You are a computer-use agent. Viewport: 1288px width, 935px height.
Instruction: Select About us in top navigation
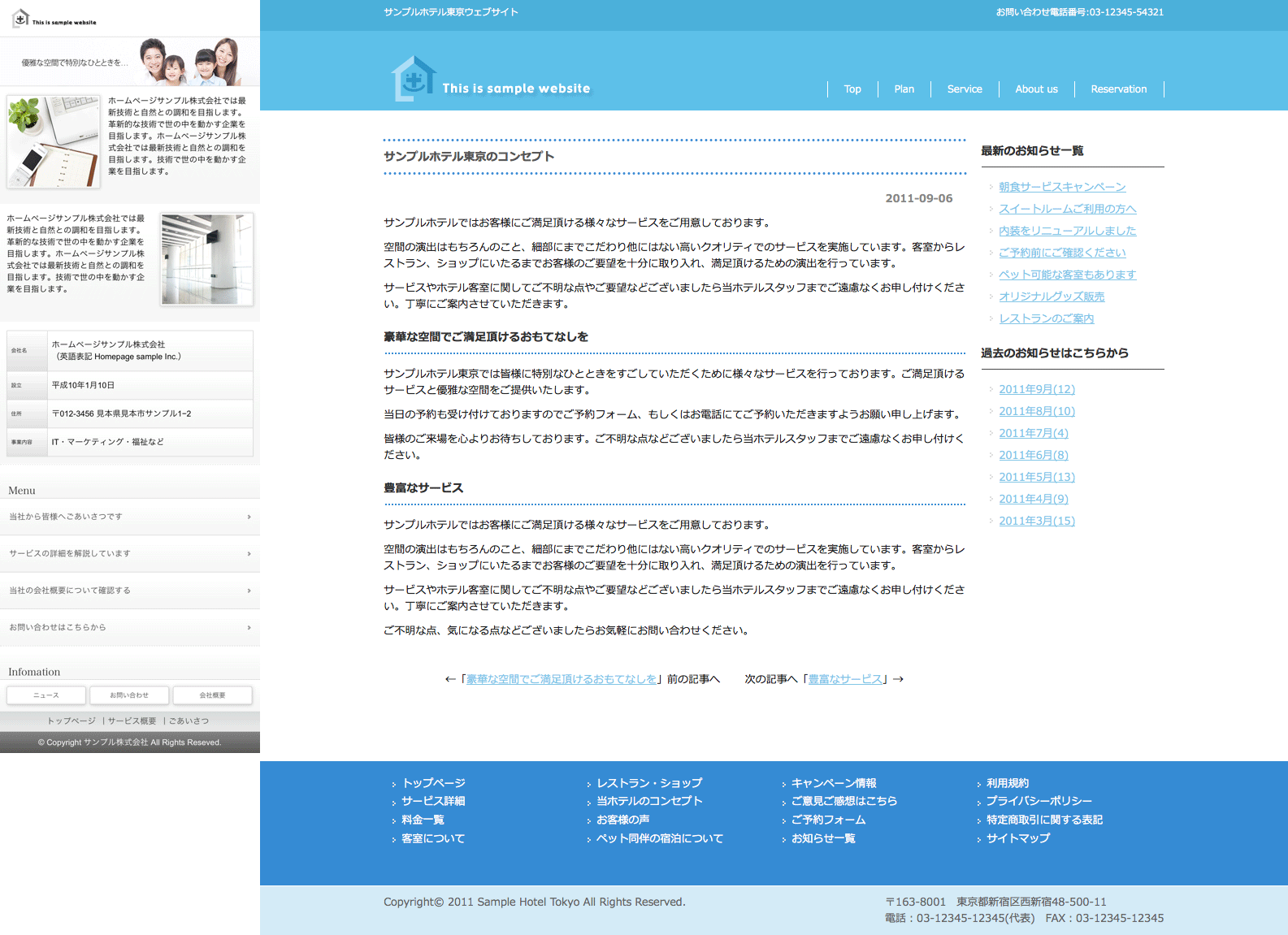pos(1036,89)
